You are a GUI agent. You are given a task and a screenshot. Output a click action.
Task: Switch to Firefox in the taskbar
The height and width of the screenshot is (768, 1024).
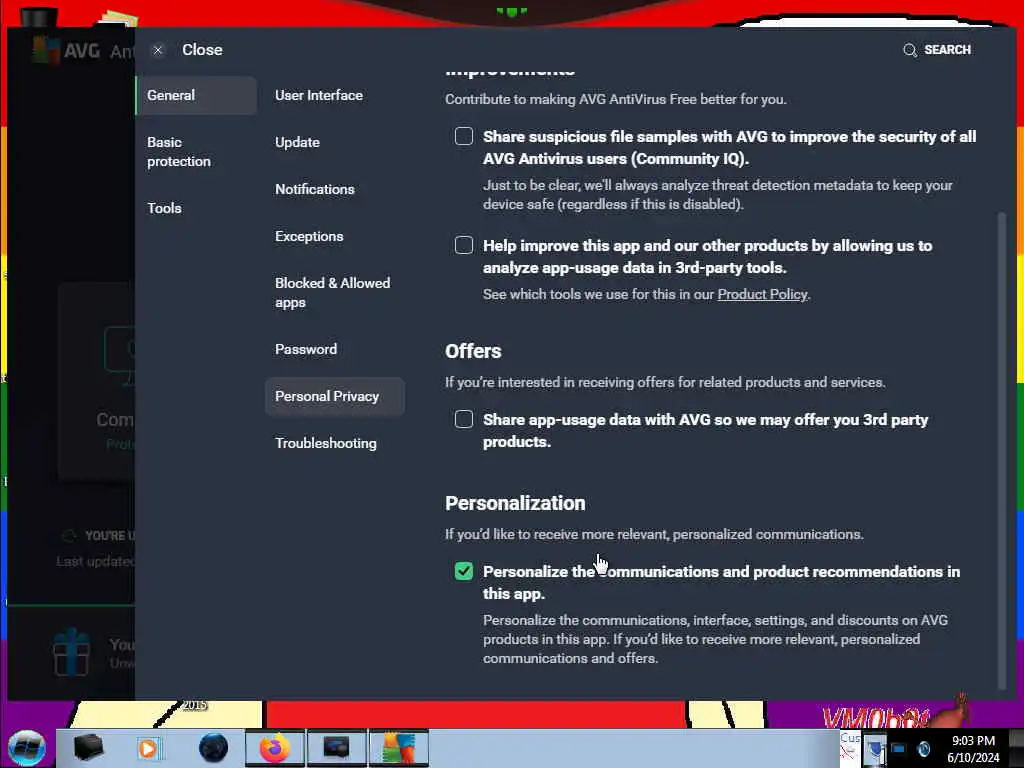(x=274, y=748)
